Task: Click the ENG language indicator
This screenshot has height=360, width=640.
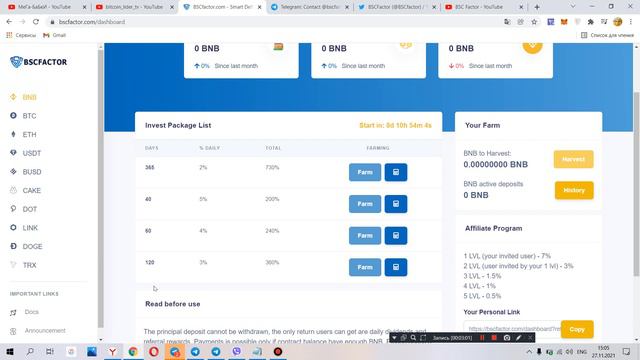Action: pyautogui.click(x=582, y=351)
